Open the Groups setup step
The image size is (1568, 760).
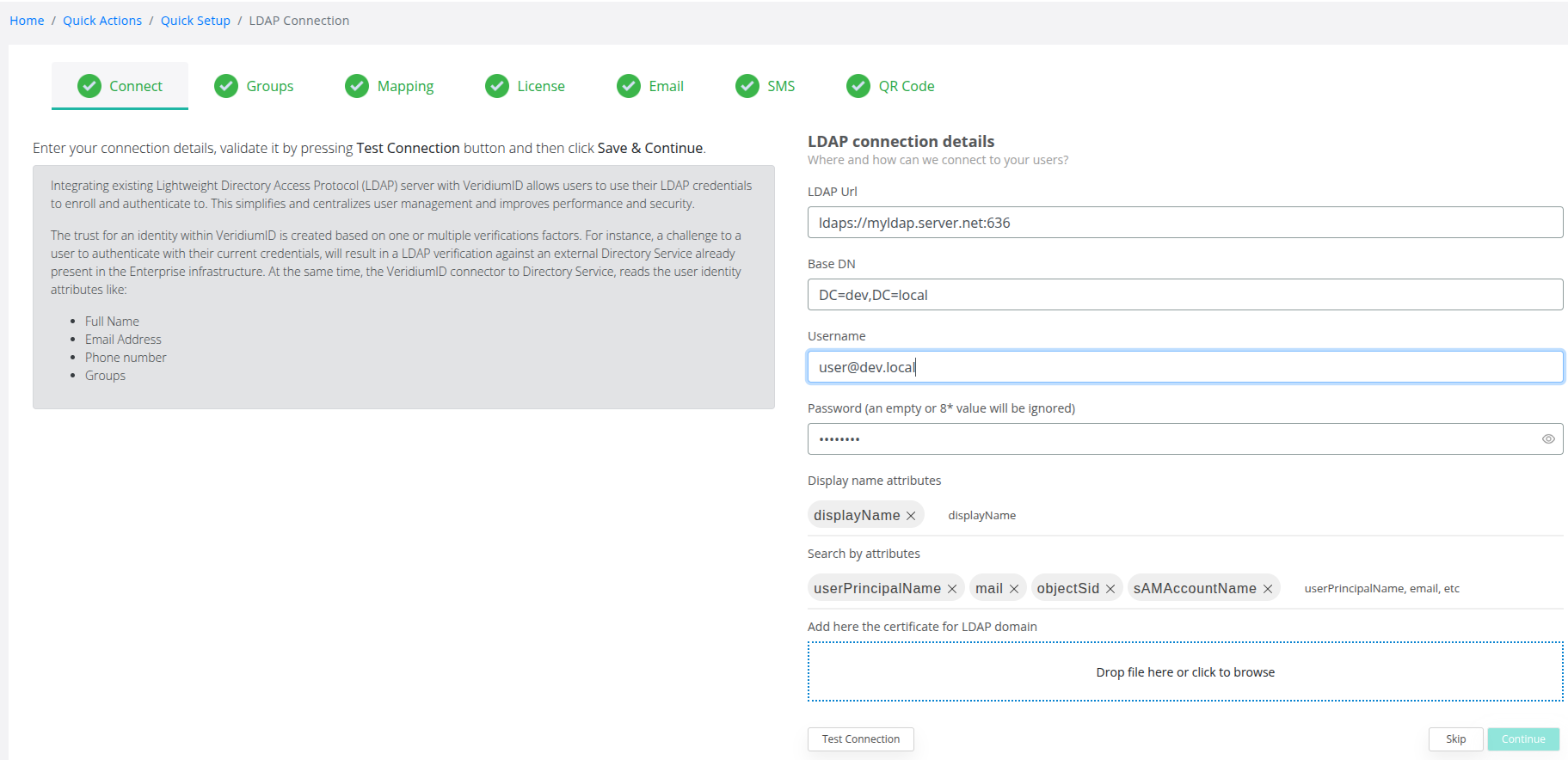click(254, 86)
